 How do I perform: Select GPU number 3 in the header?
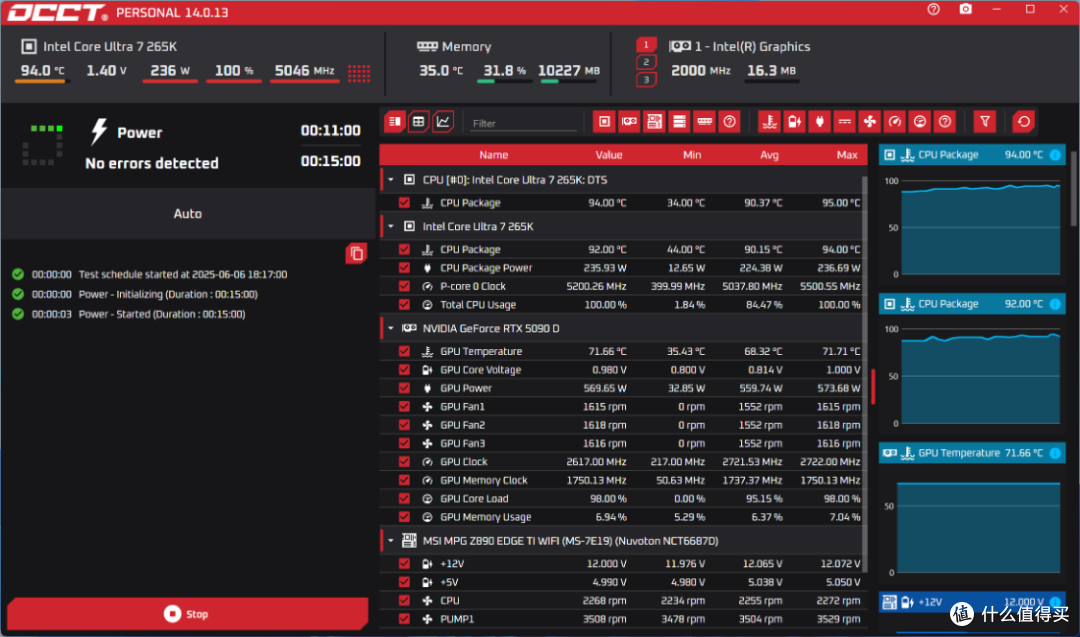click(x=646, y=79)
